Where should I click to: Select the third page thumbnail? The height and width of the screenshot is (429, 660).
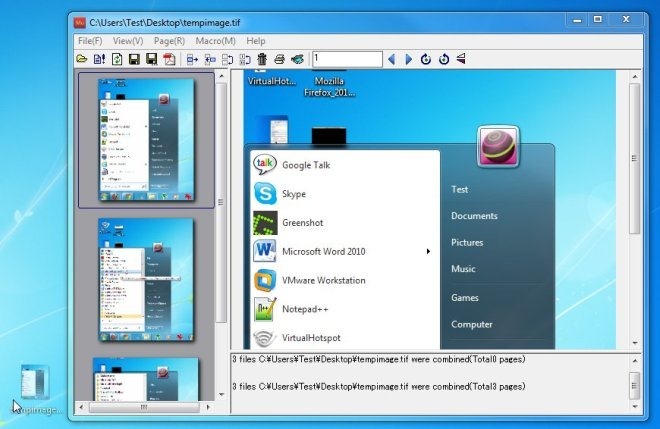tap(146, 379)
